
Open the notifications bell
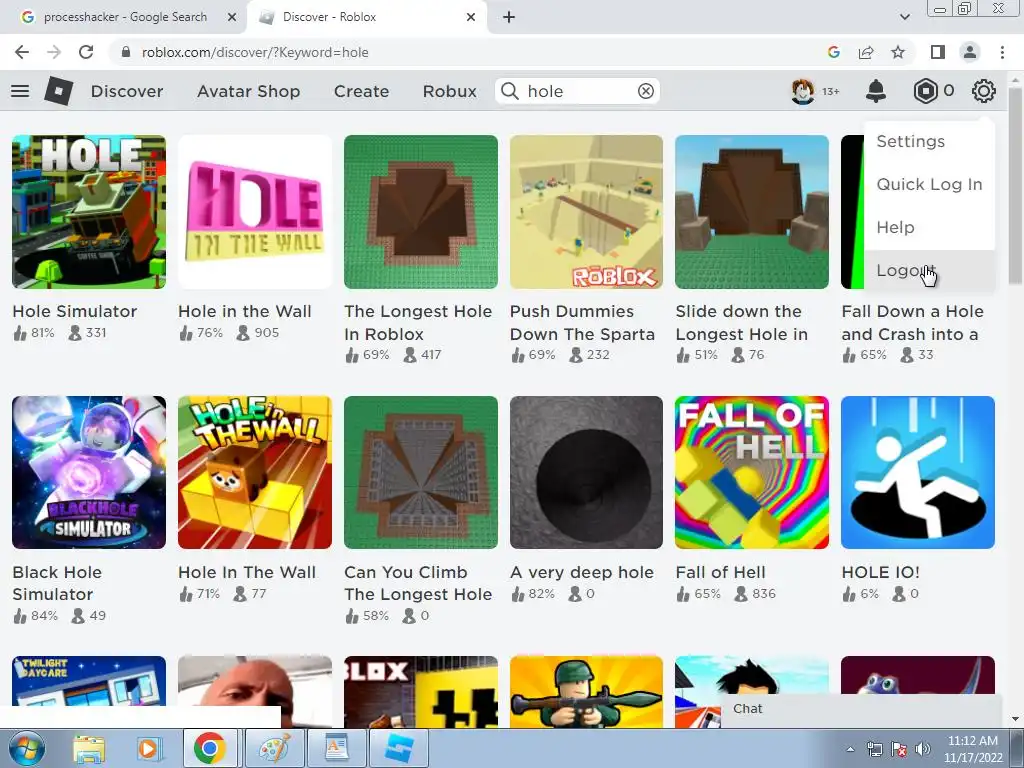(875, 91)
